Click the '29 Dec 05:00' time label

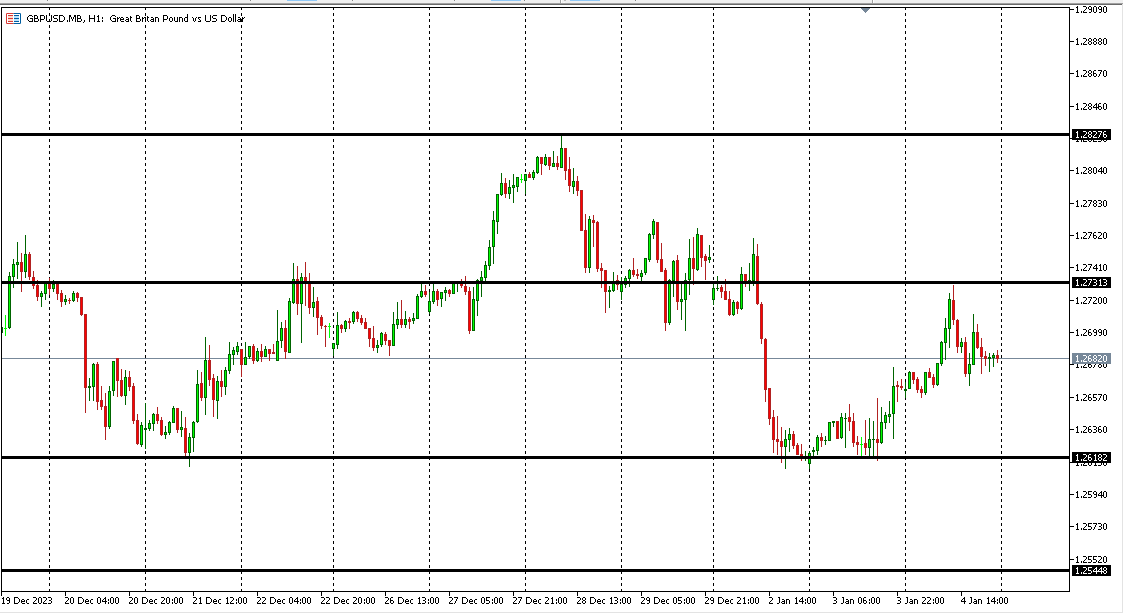(668, 601)
